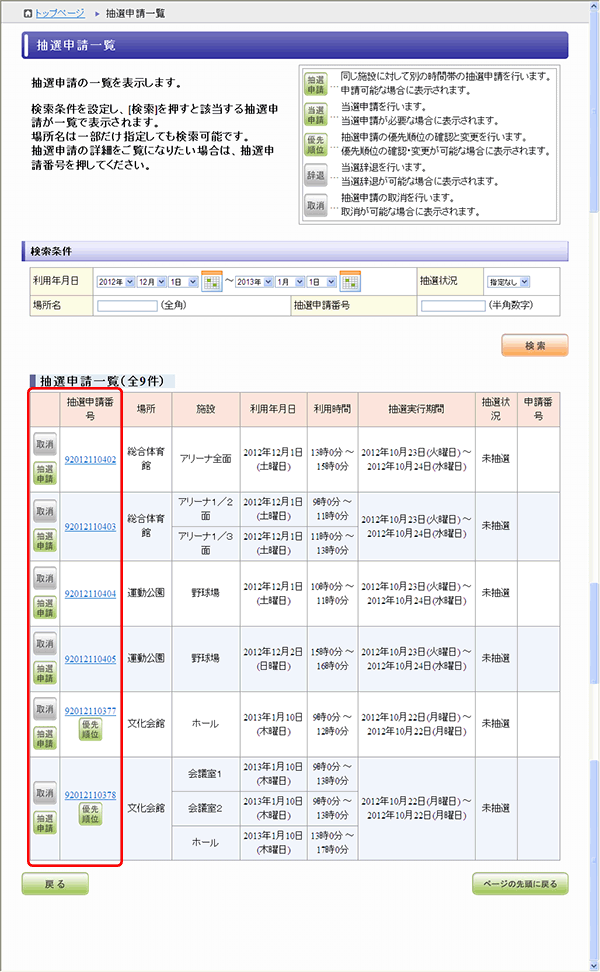Click 抽選申請 for application 92012110404
600x972 pixels.
click(x=45, y=608)
